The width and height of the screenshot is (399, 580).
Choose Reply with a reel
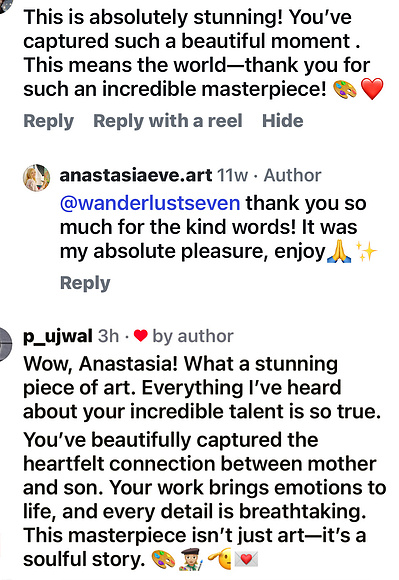[x=168, y=121]
